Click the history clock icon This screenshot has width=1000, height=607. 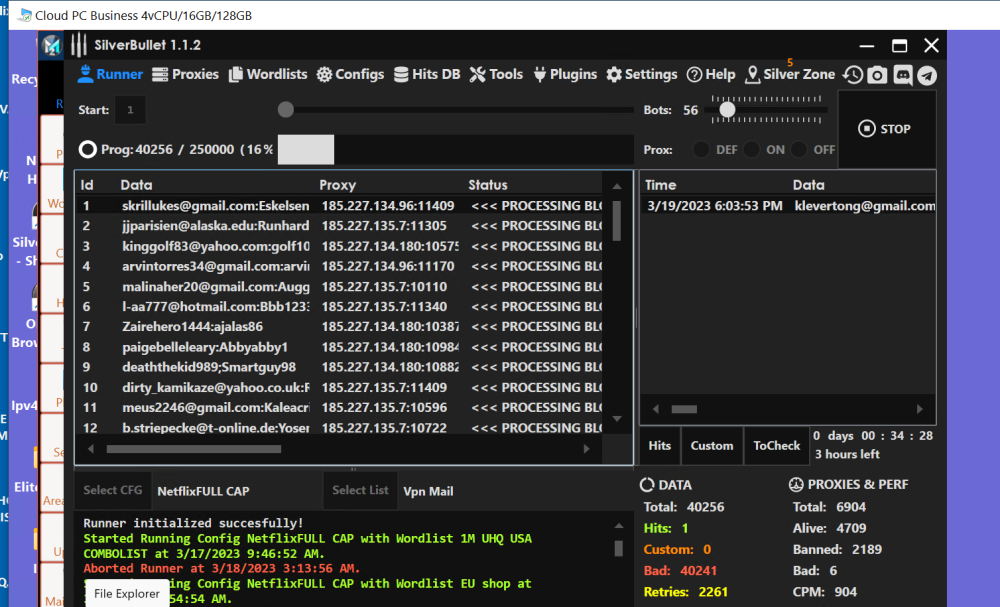(x=852, y=75)
